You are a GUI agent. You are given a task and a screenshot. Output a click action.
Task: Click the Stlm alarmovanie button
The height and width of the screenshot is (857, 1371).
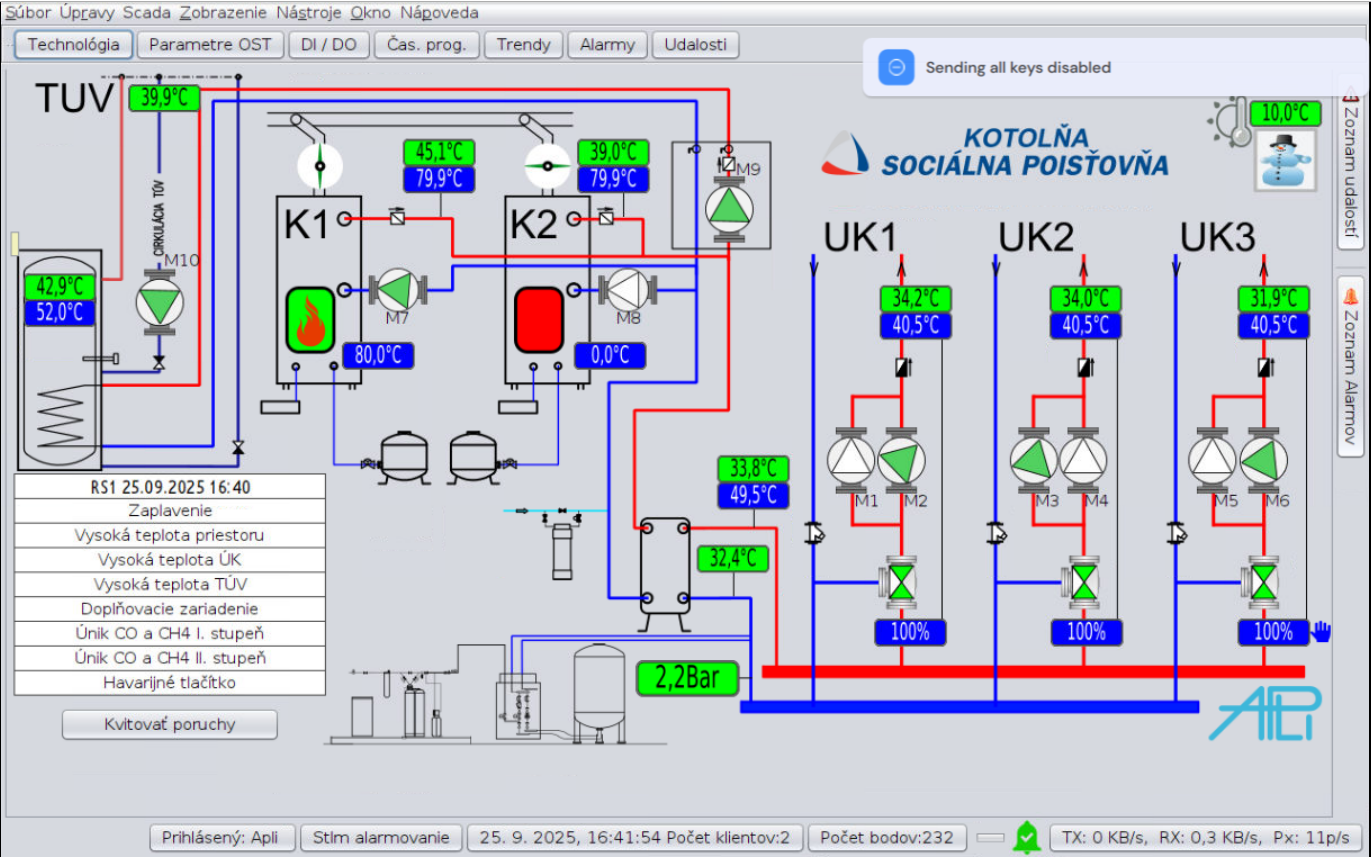[381, 837]
